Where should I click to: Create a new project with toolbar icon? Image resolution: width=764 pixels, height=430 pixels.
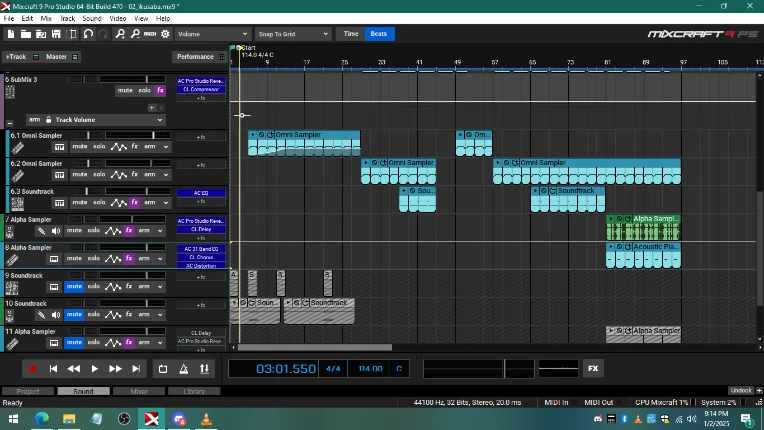pyautogui.click(x=11, y=34)
